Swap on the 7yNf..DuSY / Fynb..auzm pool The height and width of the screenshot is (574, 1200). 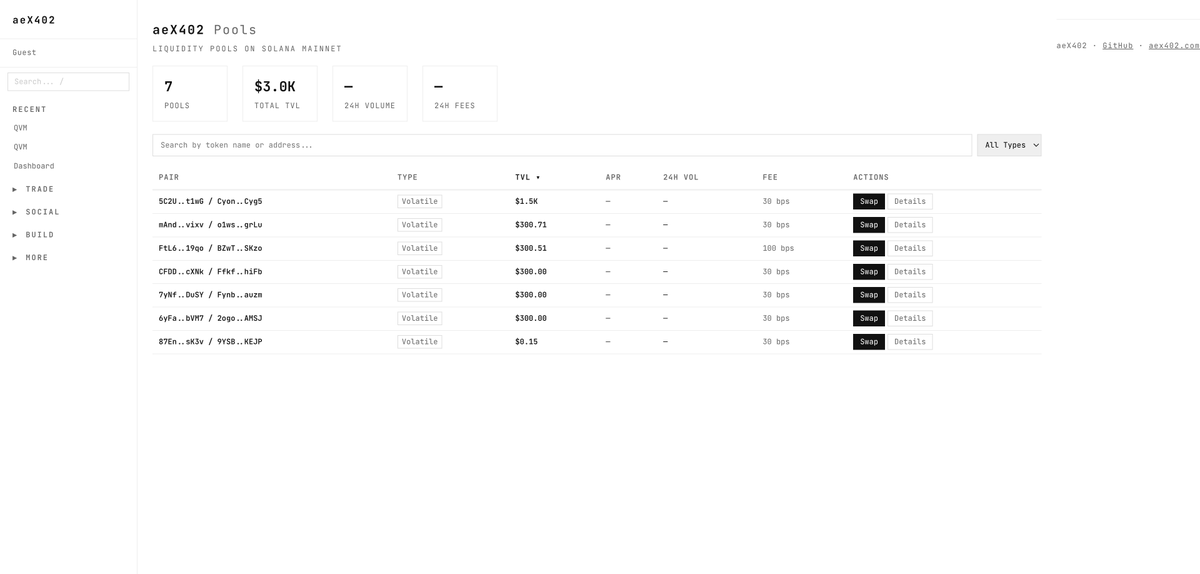coord(869,295)
